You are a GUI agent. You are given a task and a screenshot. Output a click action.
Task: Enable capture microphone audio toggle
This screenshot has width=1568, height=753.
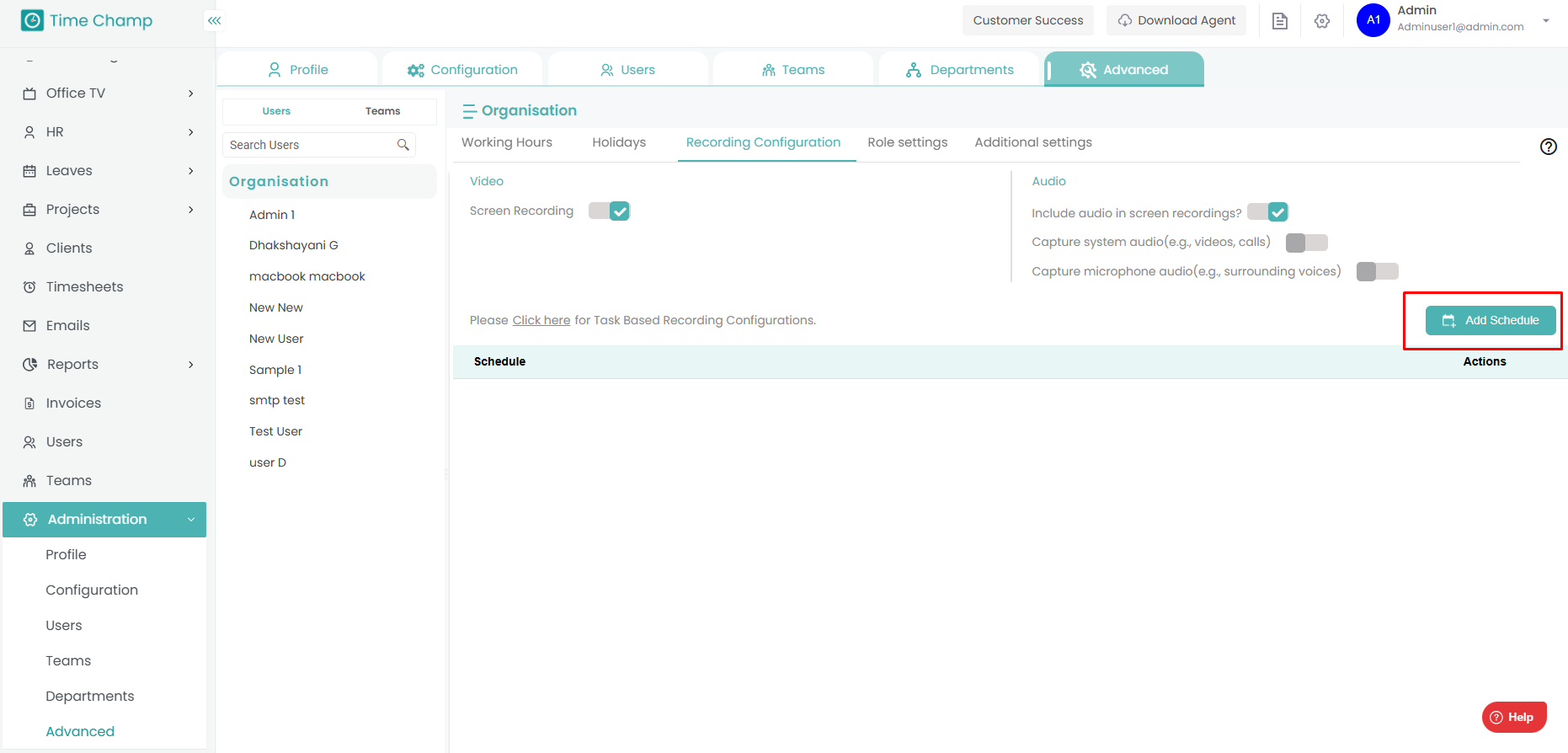point(1377,271)
